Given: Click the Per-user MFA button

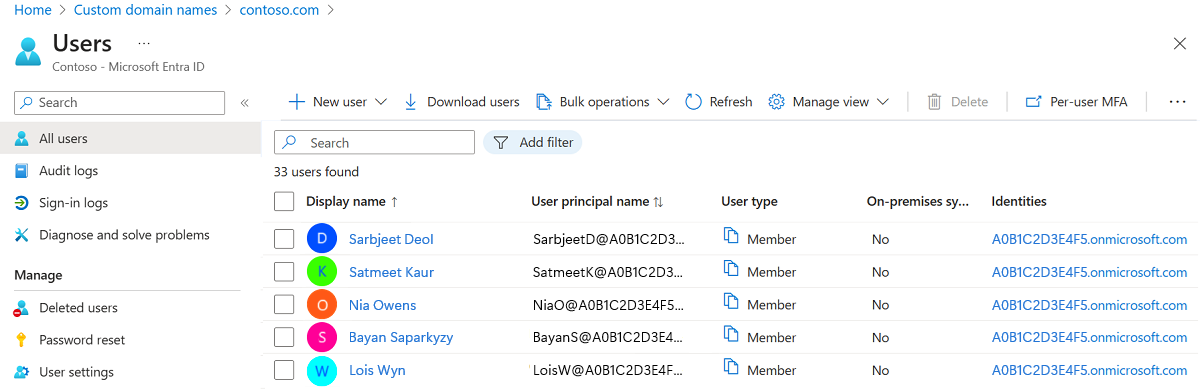Looking at the screenshot, I should [x=1076, y=102].
